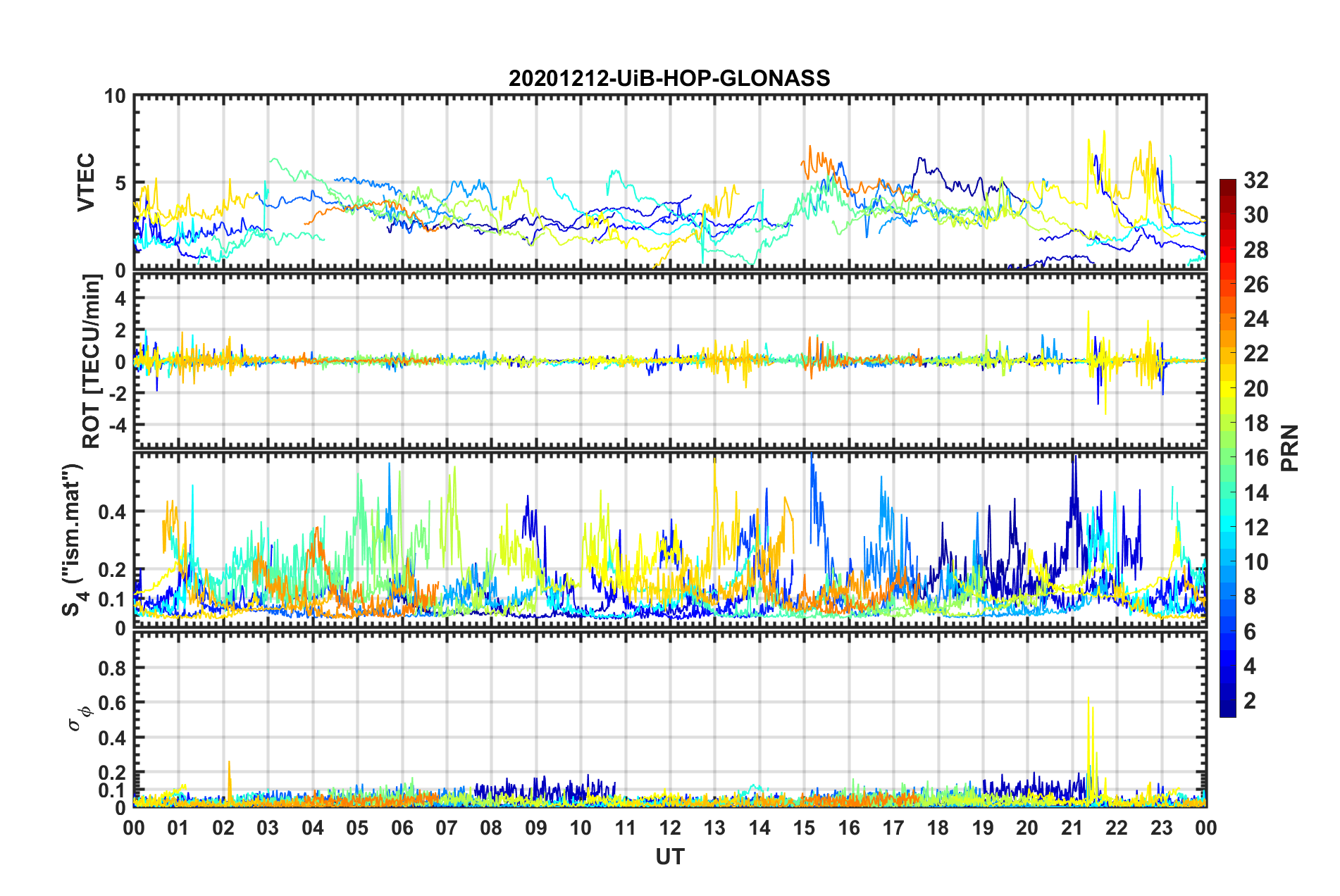
Task: Click the sigma phi axis label
Action: click(x=79, y=718)
